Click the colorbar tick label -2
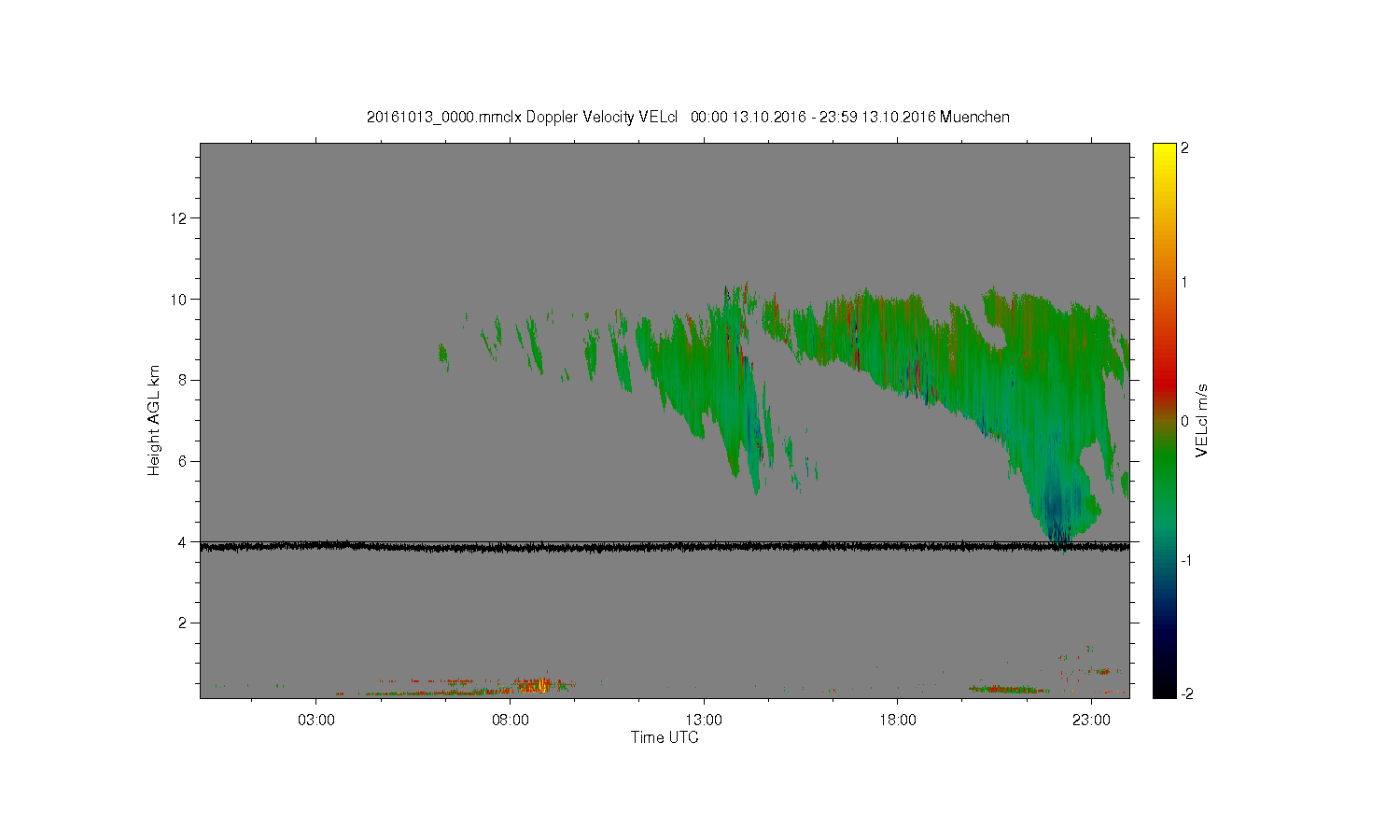1400x840 pixels. (1185, 693)
